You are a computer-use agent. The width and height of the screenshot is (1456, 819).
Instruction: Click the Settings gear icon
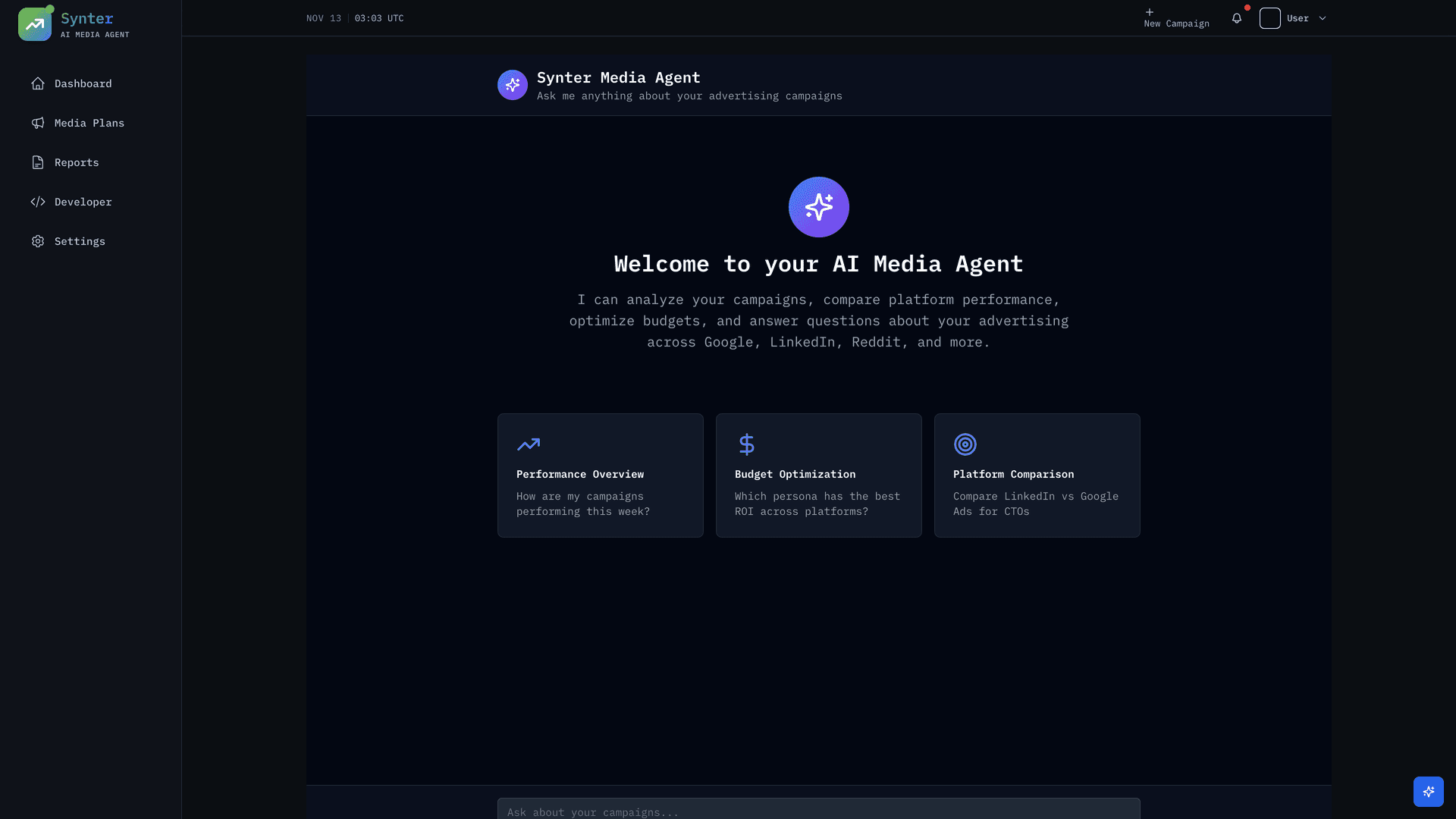[38, 241]
